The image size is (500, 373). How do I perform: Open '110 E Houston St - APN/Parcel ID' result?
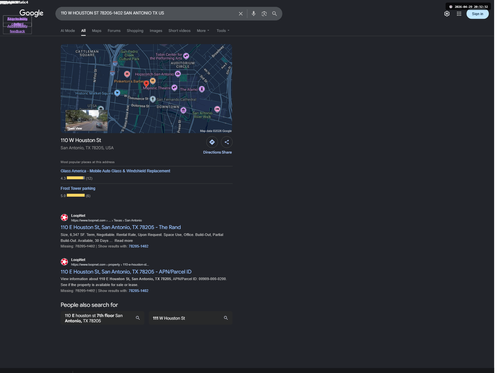point(126,272)
